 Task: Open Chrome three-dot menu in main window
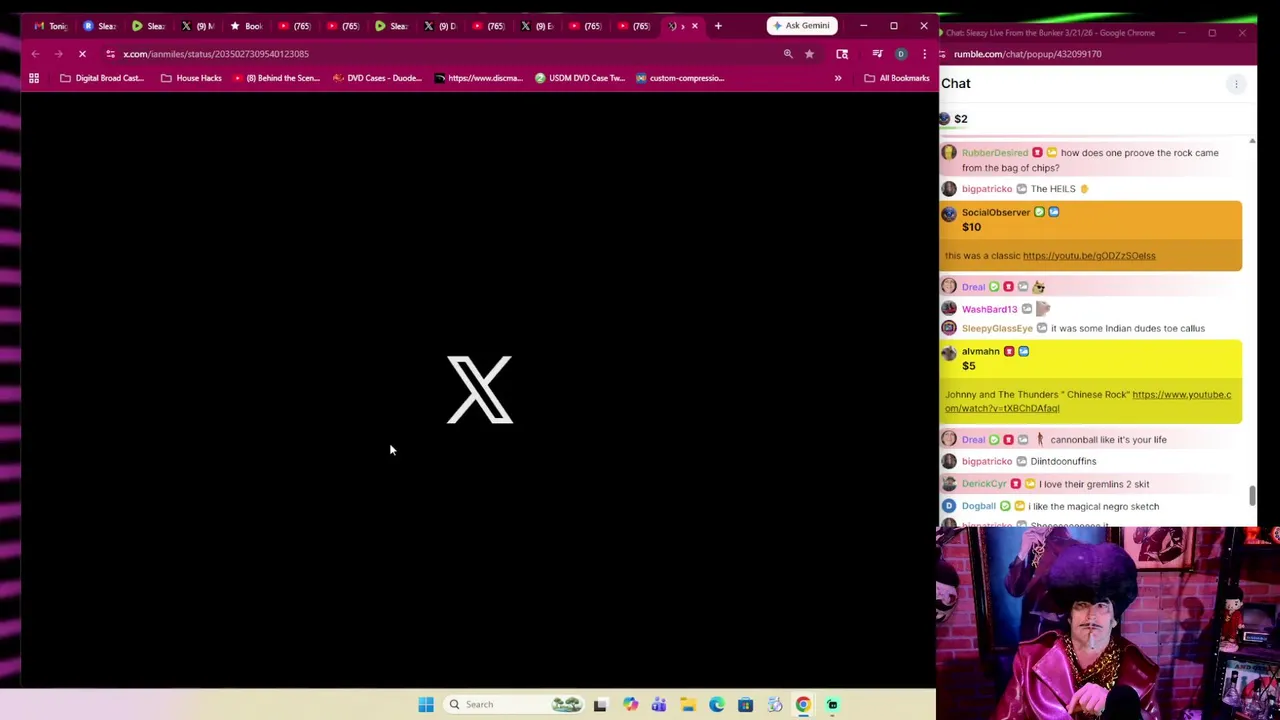[x=924, y=54]
